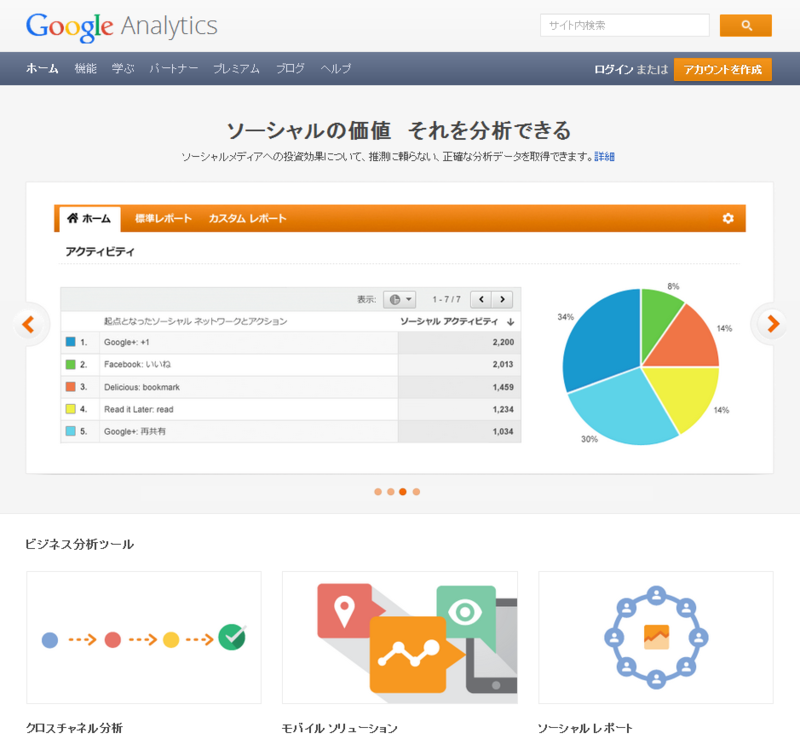
Task: Select ホーム tab with house icon
Action: 90,218
